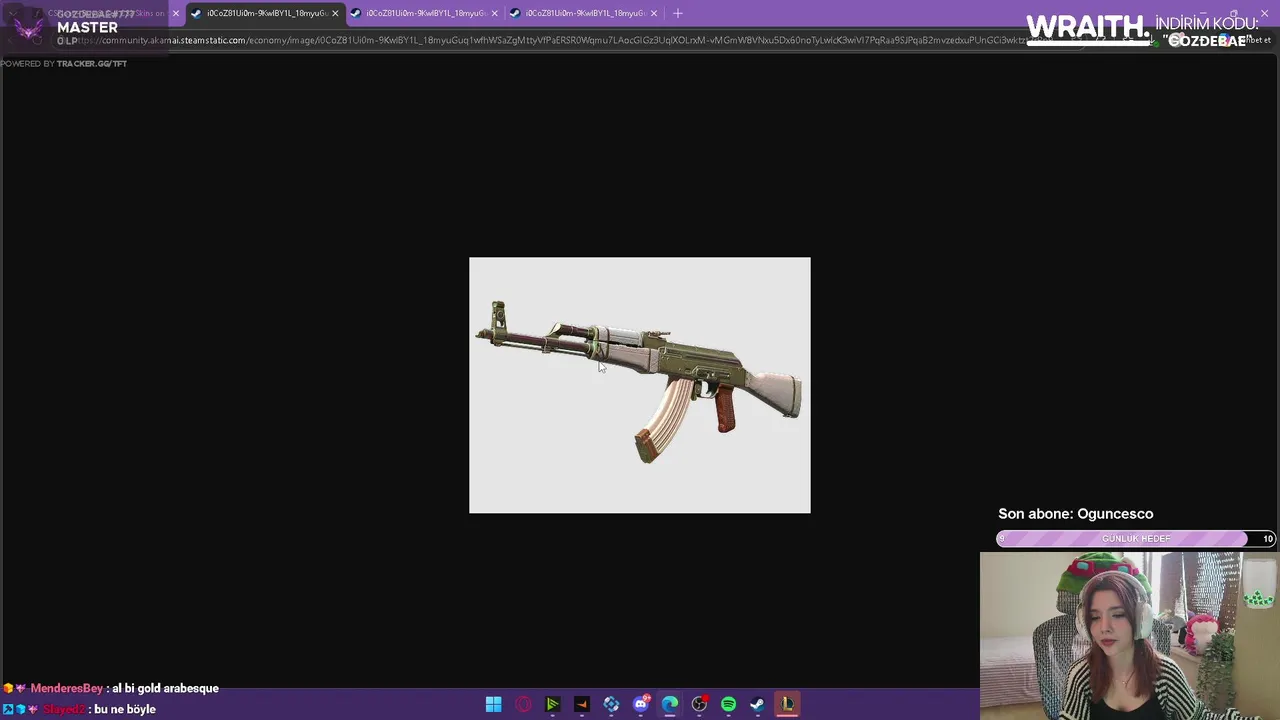Open the blue diamond app on the taskbar
The height and width of the screenshot is (720, 1280).
pyautogui.click(x=611, y=704)
